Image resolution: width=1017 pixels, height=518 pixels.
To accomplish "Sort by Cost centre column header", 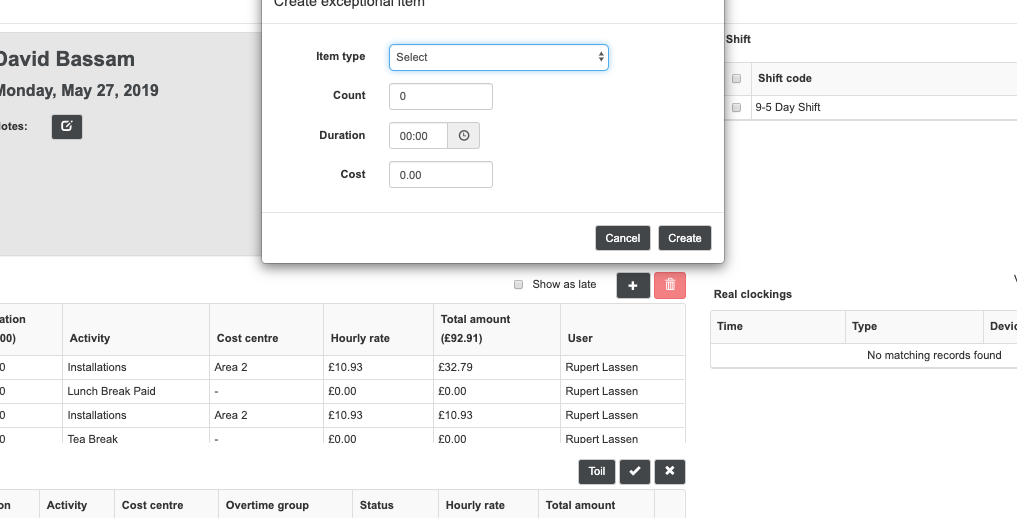I will pos(247,338).
